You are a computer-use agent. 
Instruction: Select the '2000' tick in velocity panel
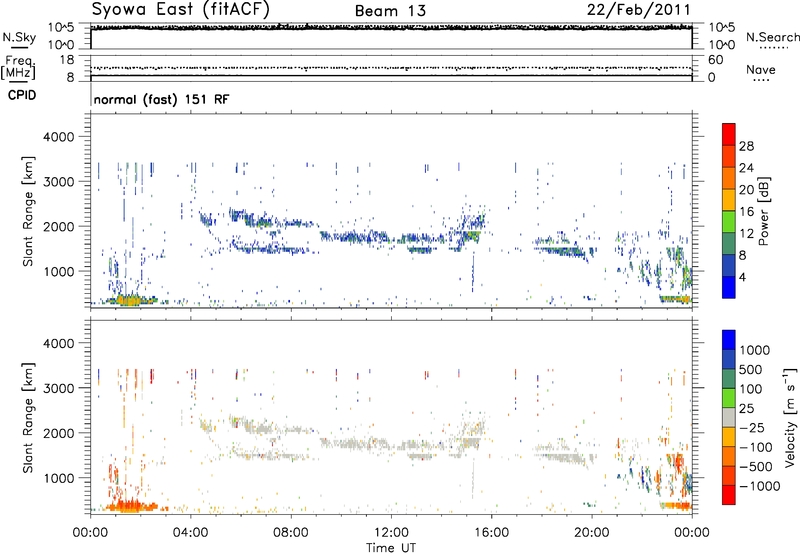tap(59, 433)
